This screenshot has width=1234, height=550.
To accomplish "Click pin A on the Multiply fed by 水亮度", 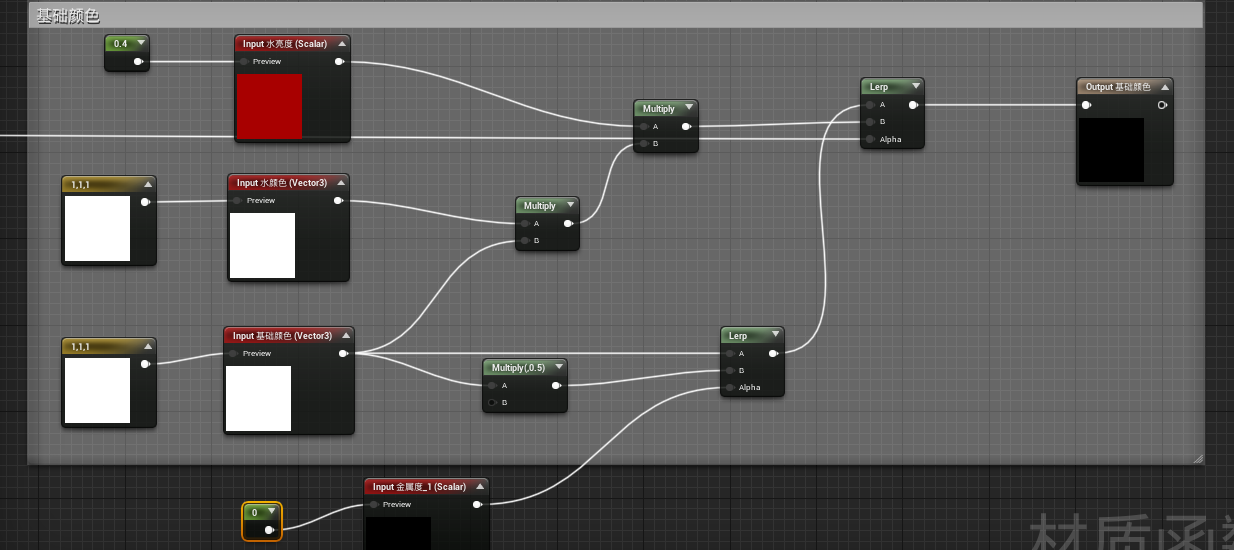I will 643,127.
